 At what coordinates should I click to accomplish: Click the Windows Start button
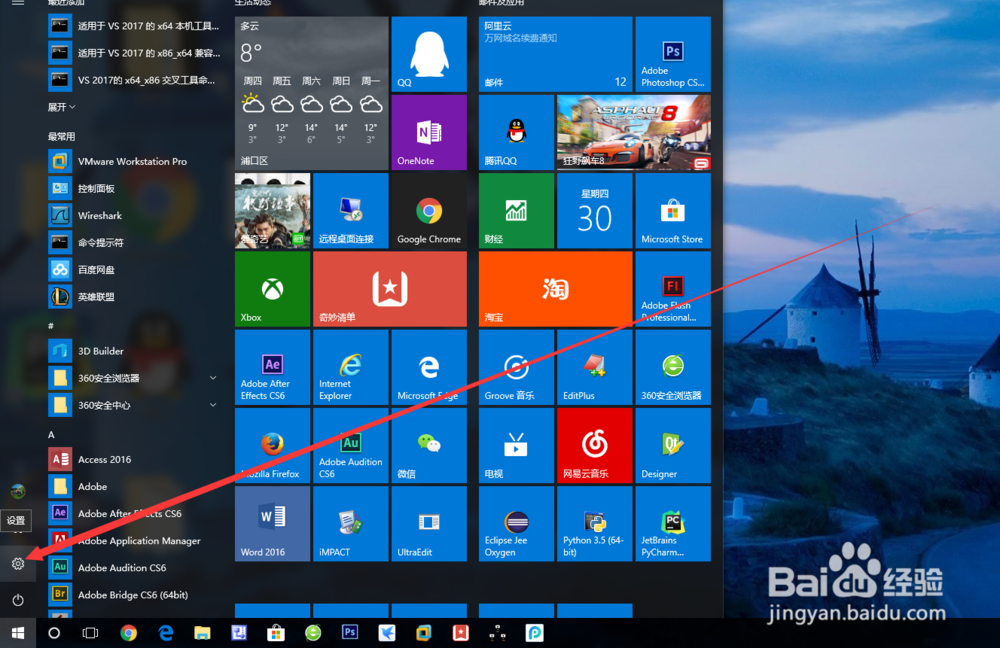(x=18, y=633)
